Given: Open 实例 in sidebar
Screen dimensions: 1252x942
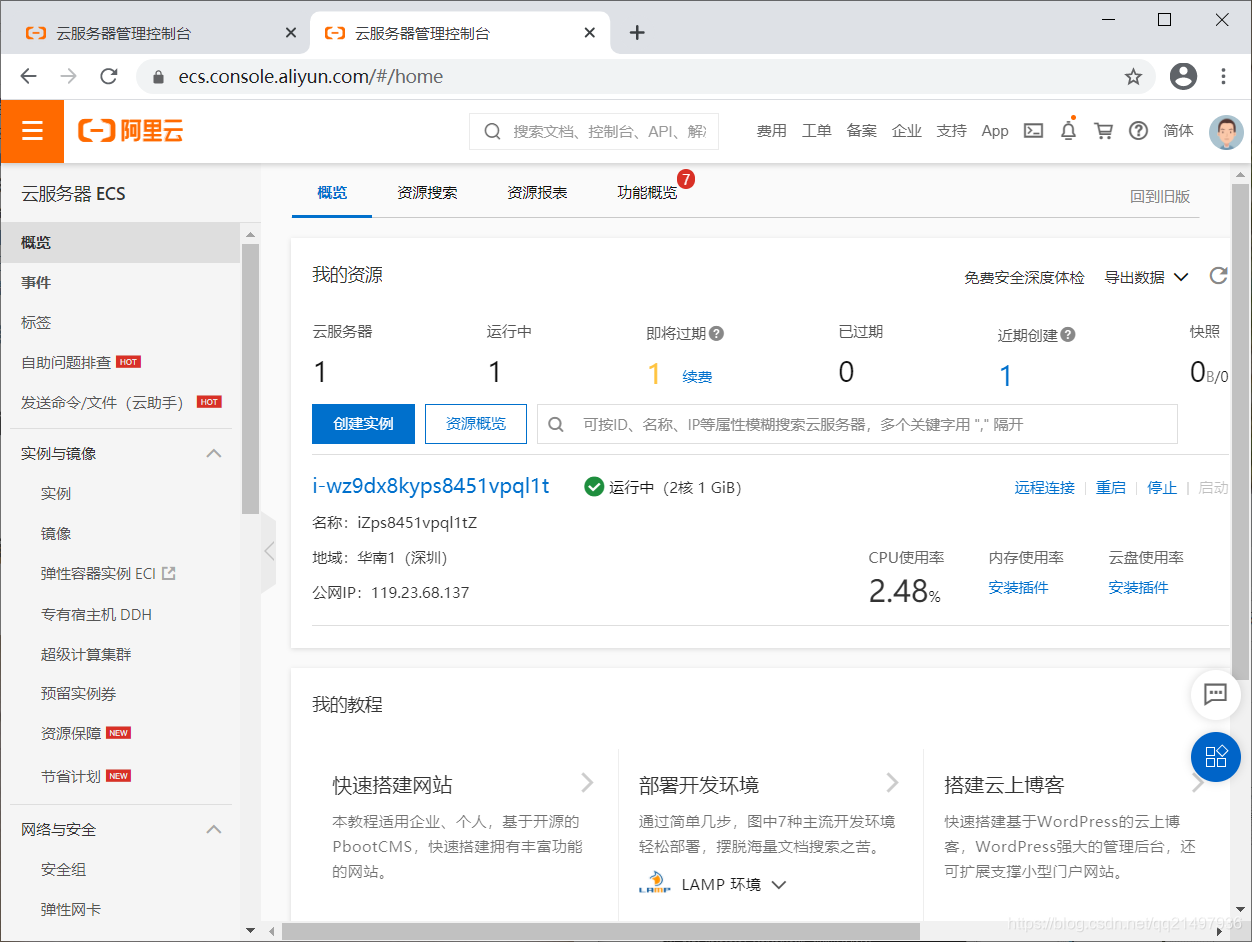Looking at the screenshot, I should (x=56, y=493).
